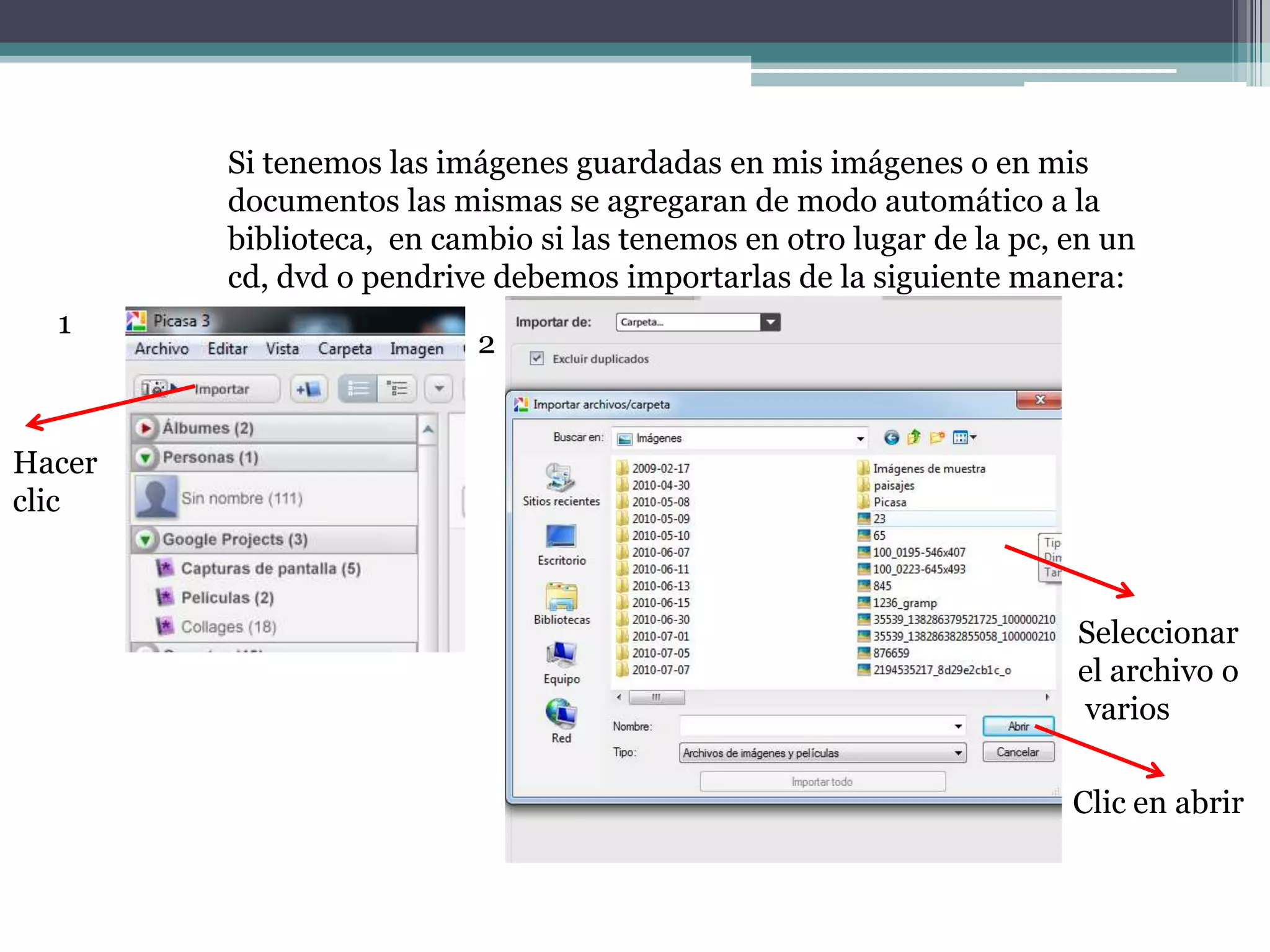The height and width of the screenshot is (952, 1270).
Task: Select the 2010-07-01 folder
Action: click(x=653, y=636)
